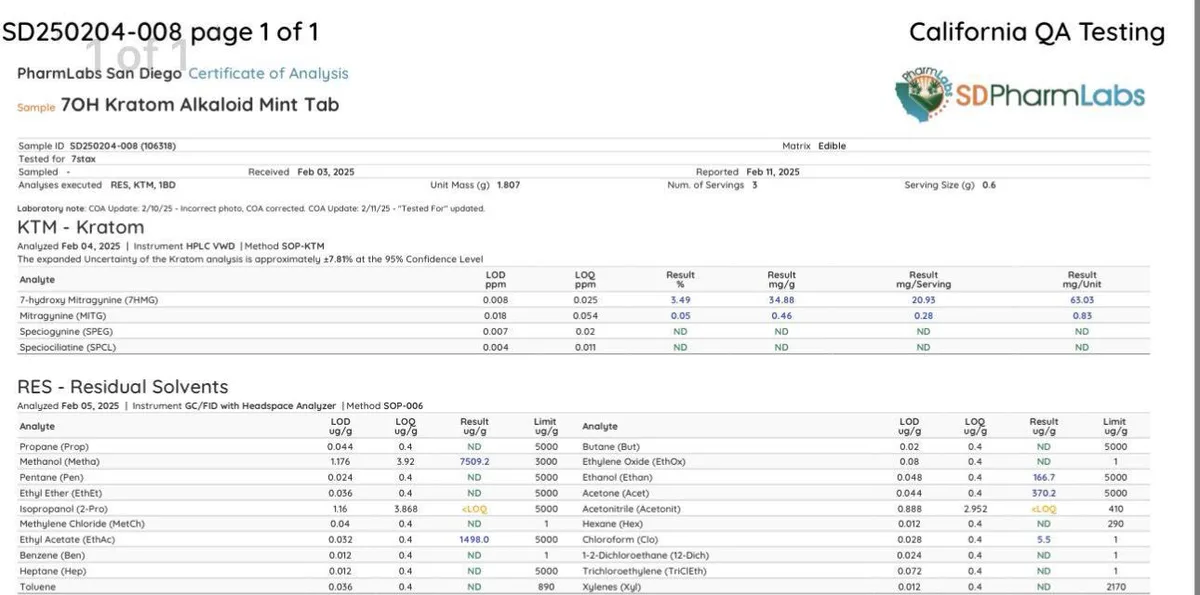Click the 'Xylenes (Xyl)' analyte label
Screen dimensions: 1200x595
(611, 586)
